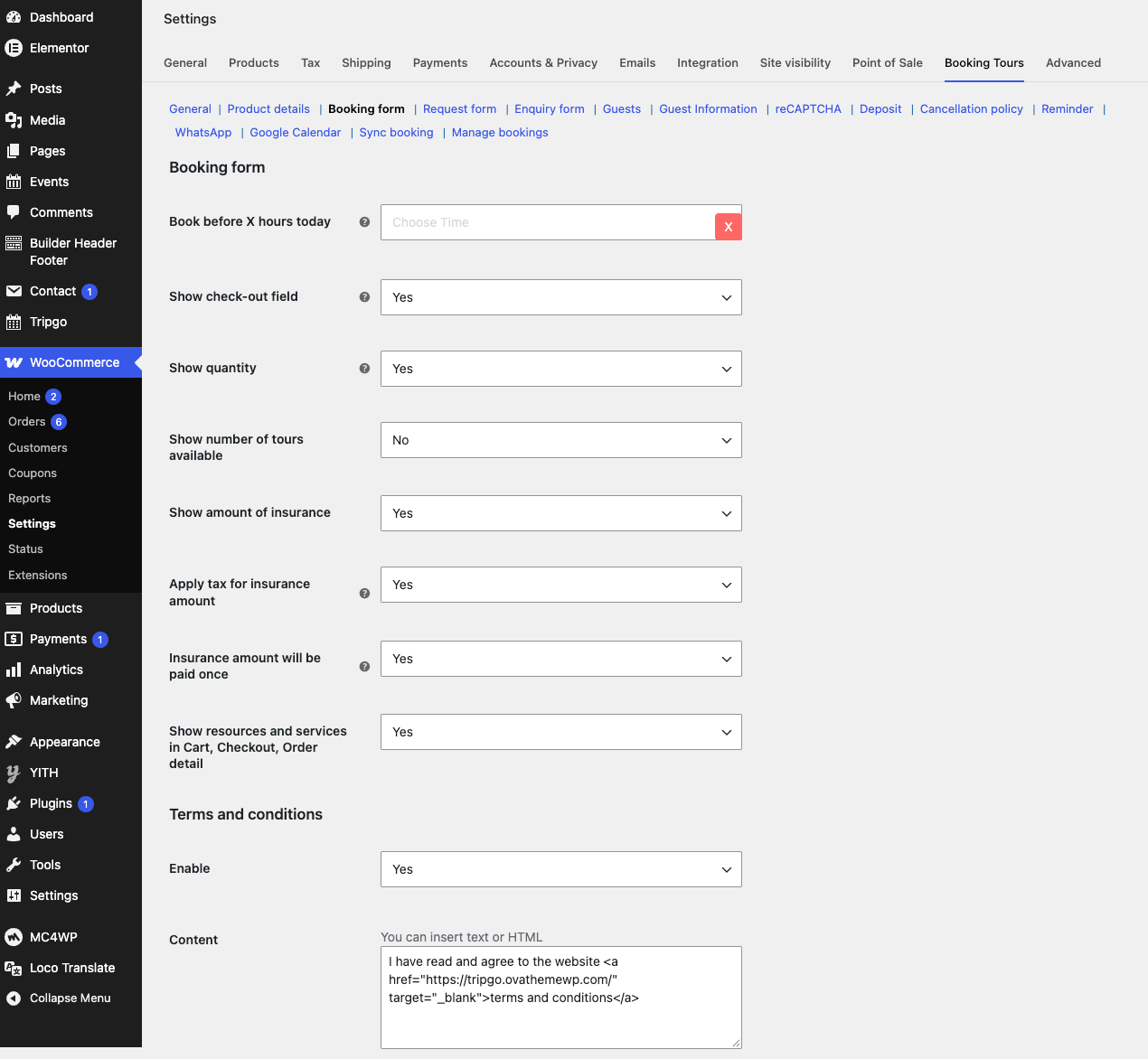Open Apply tax for insurance amount dropdown
The height and width of the screenshot is (1059, 1148).
(561, 585)
